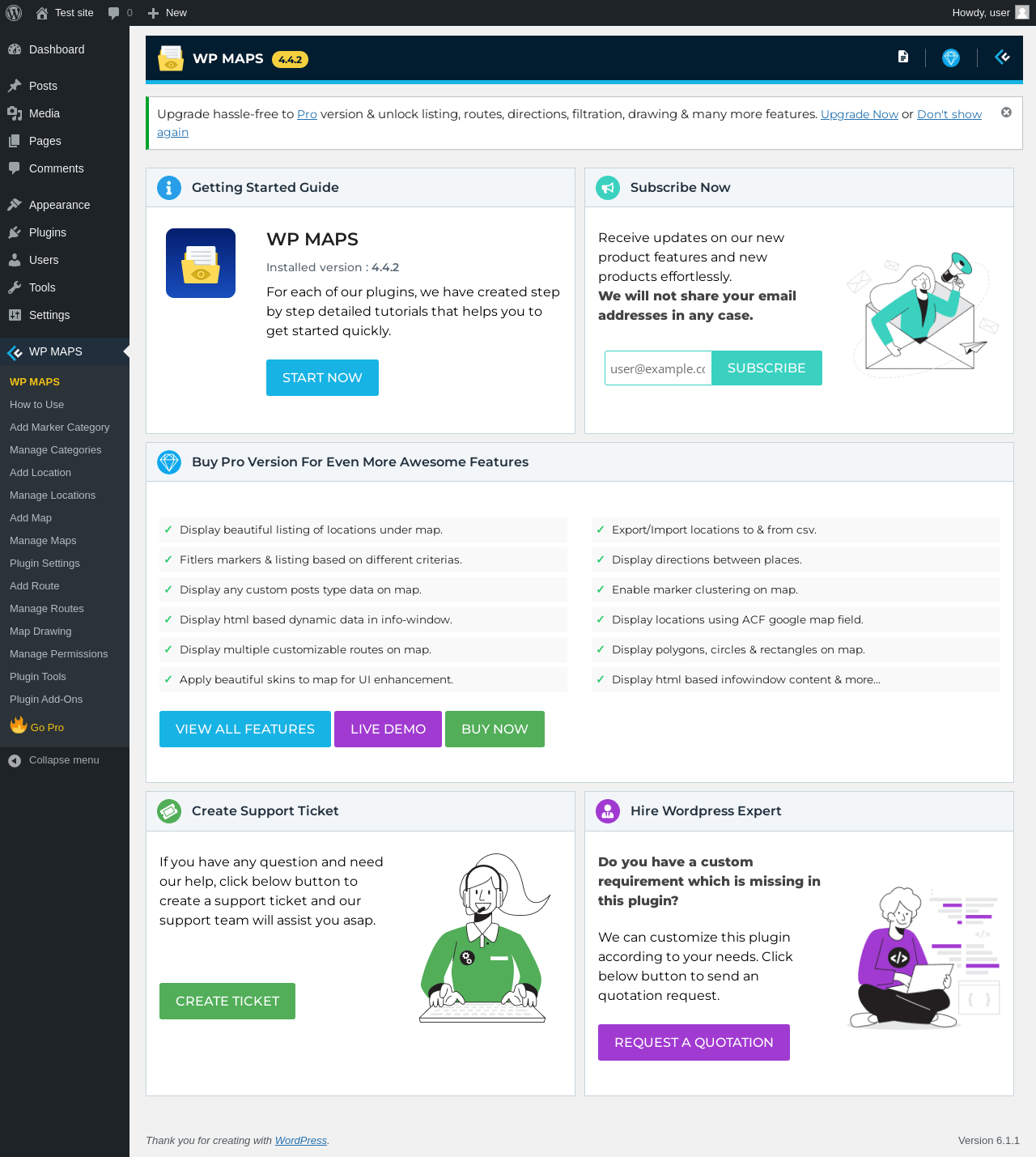Click the plus New icon in admin bar
Image resolution: width=1036 pixels, height=1157 pixels.
point(153,13)
